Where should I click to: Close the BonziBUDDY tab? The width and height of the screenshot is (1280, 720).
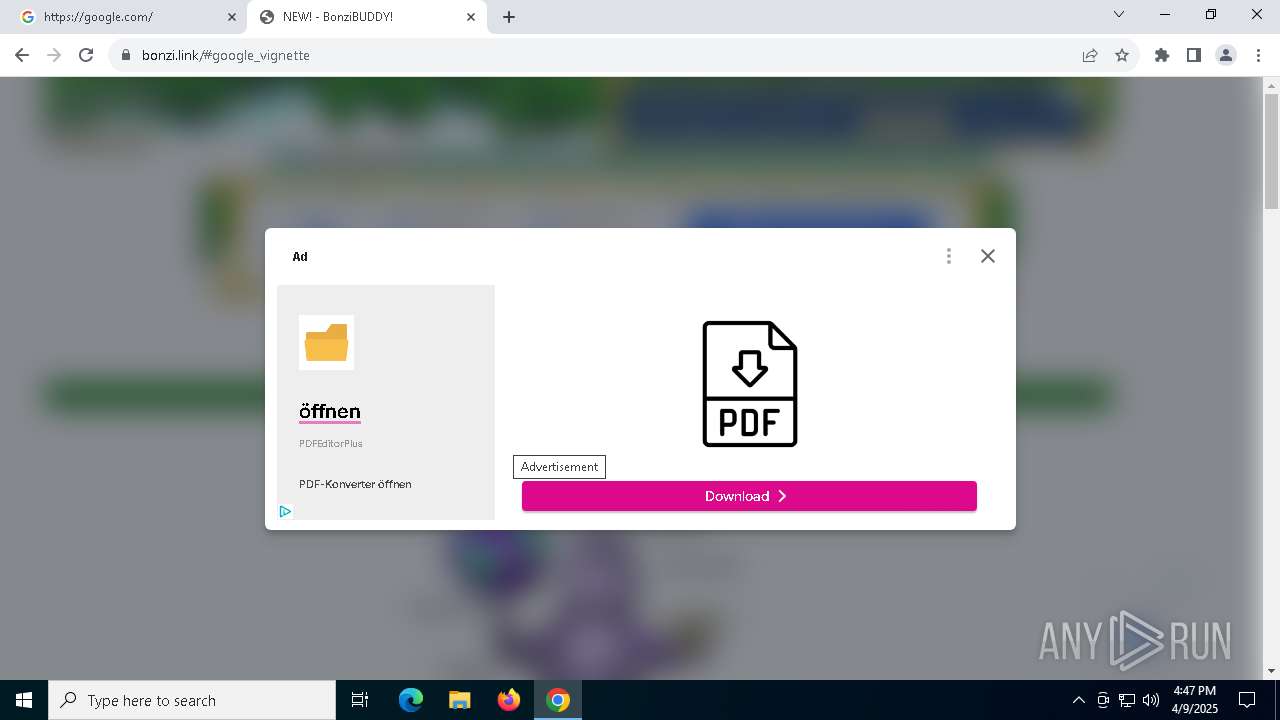(471, 17)
